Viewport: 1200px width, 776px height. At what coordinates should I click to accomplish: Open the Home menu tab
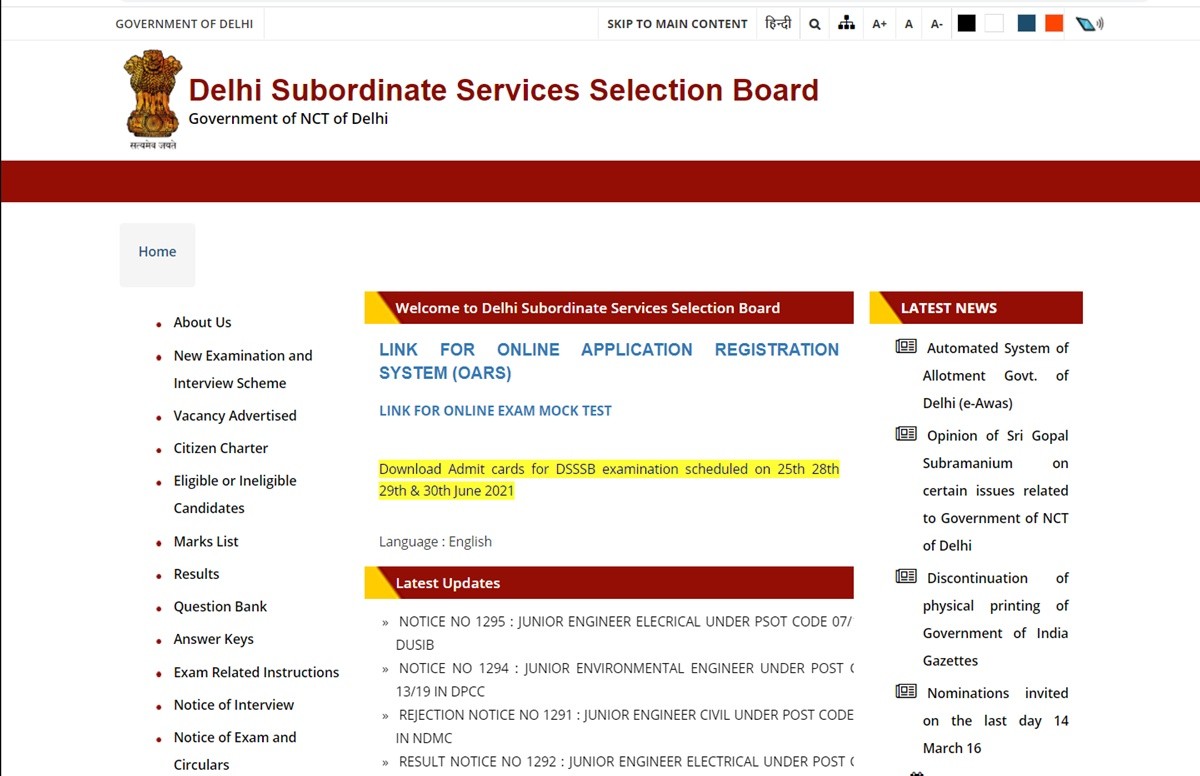pyautogui.click(x=157, y=252)
